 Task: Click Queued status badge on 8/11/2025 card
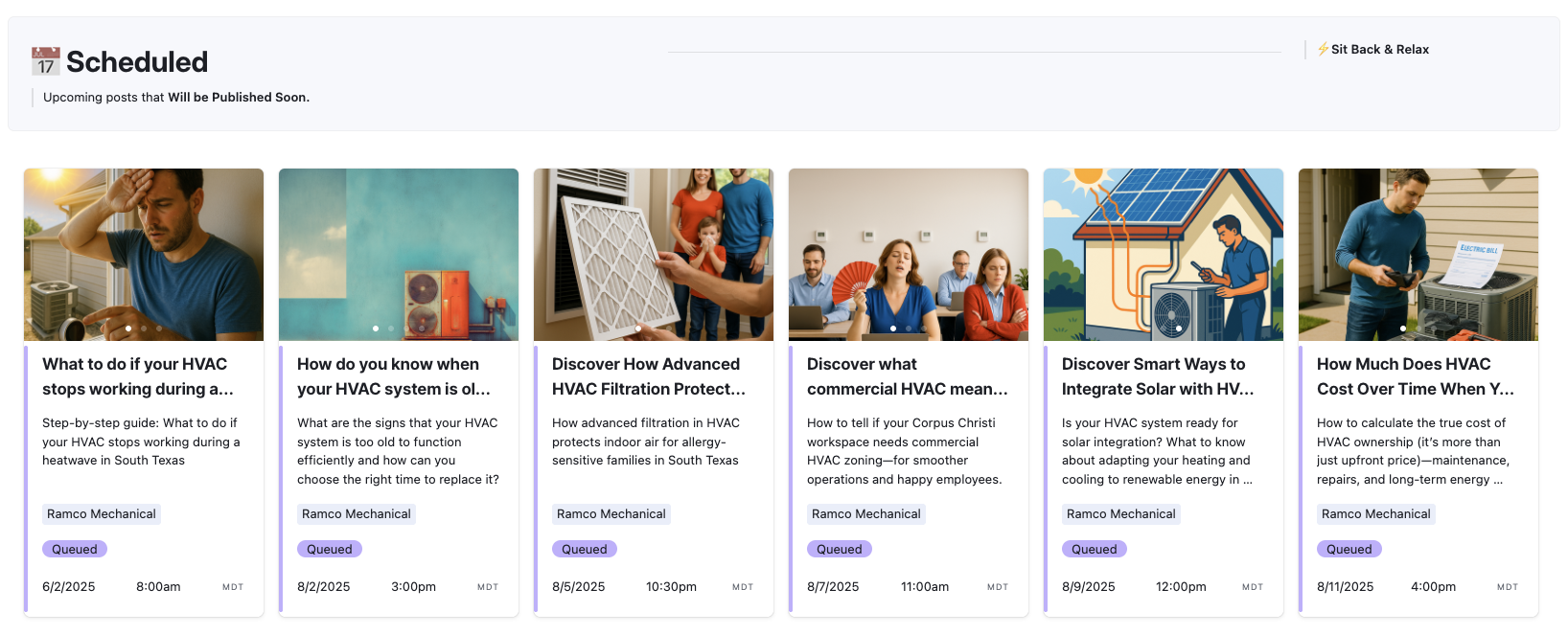point(1349,549)
